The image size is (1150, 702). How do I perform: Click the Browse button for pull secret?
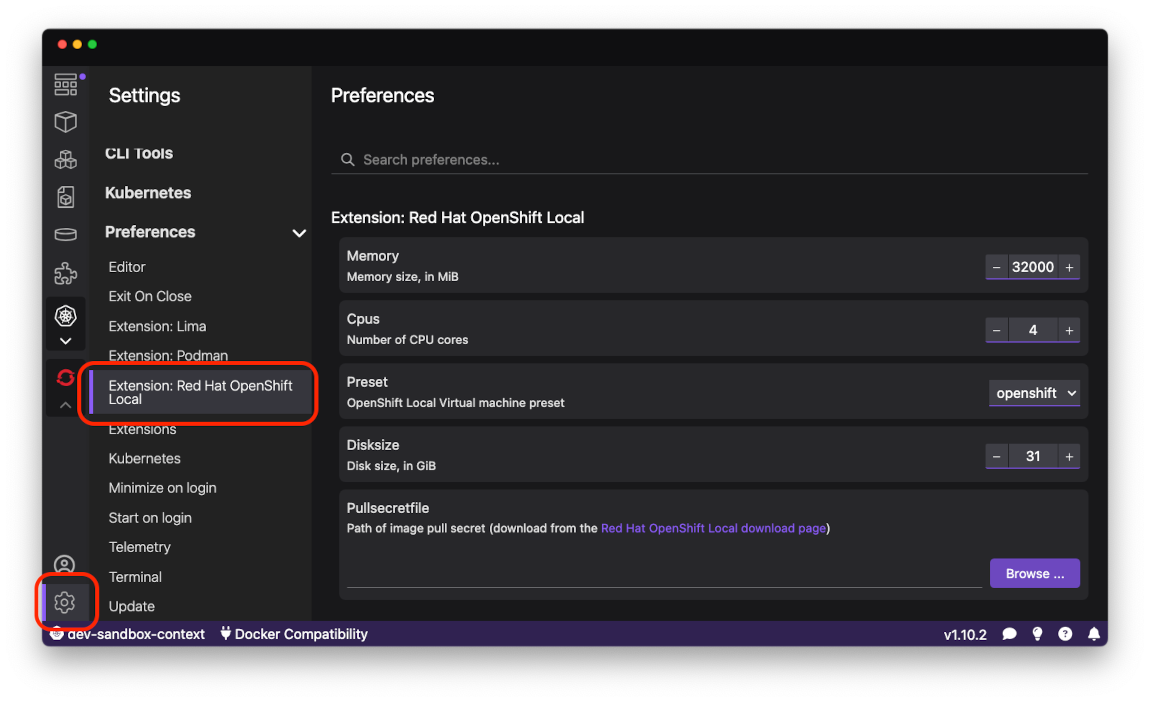1034,574
